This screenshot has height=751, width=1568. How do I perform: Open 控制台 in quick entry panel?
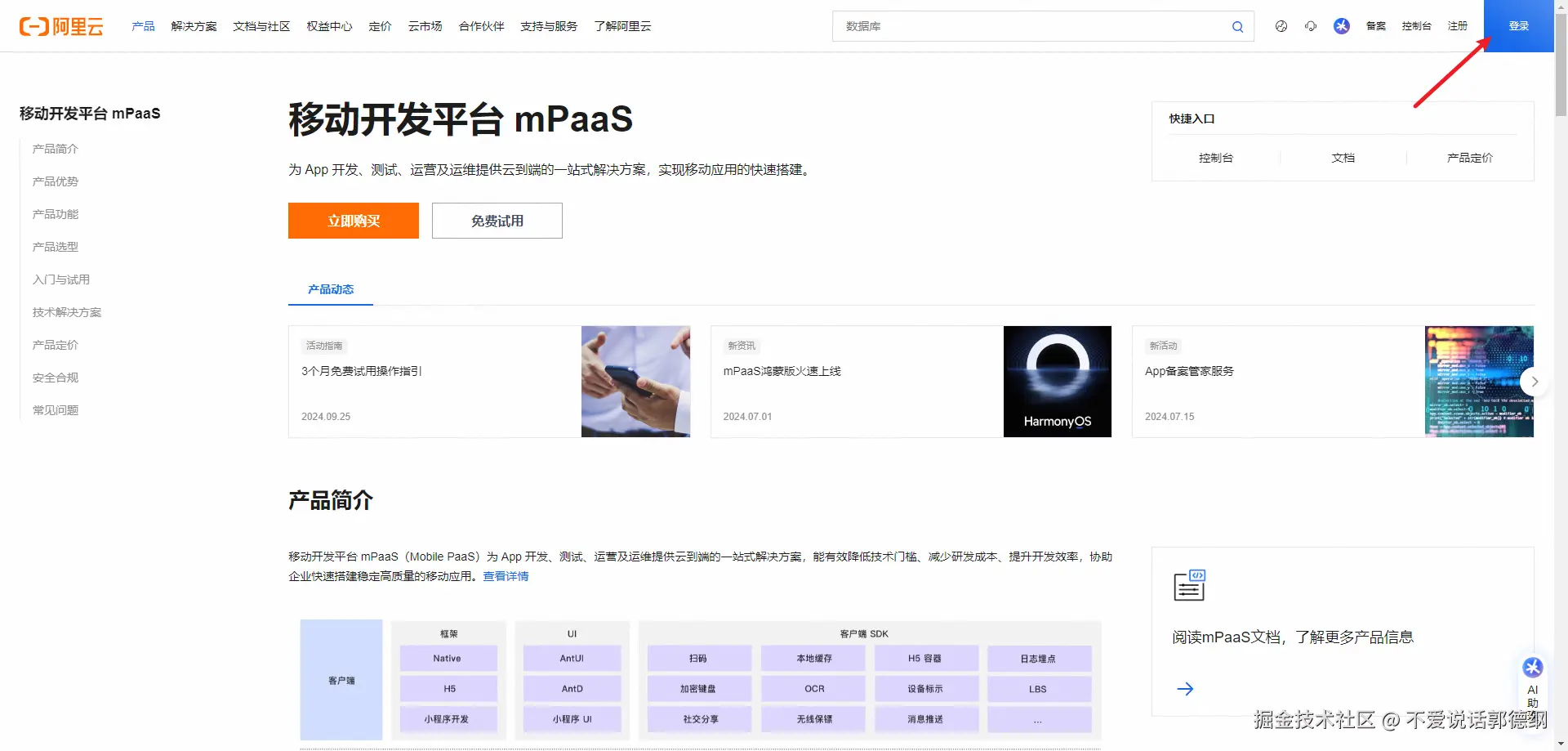click(x=1216, y=158)
